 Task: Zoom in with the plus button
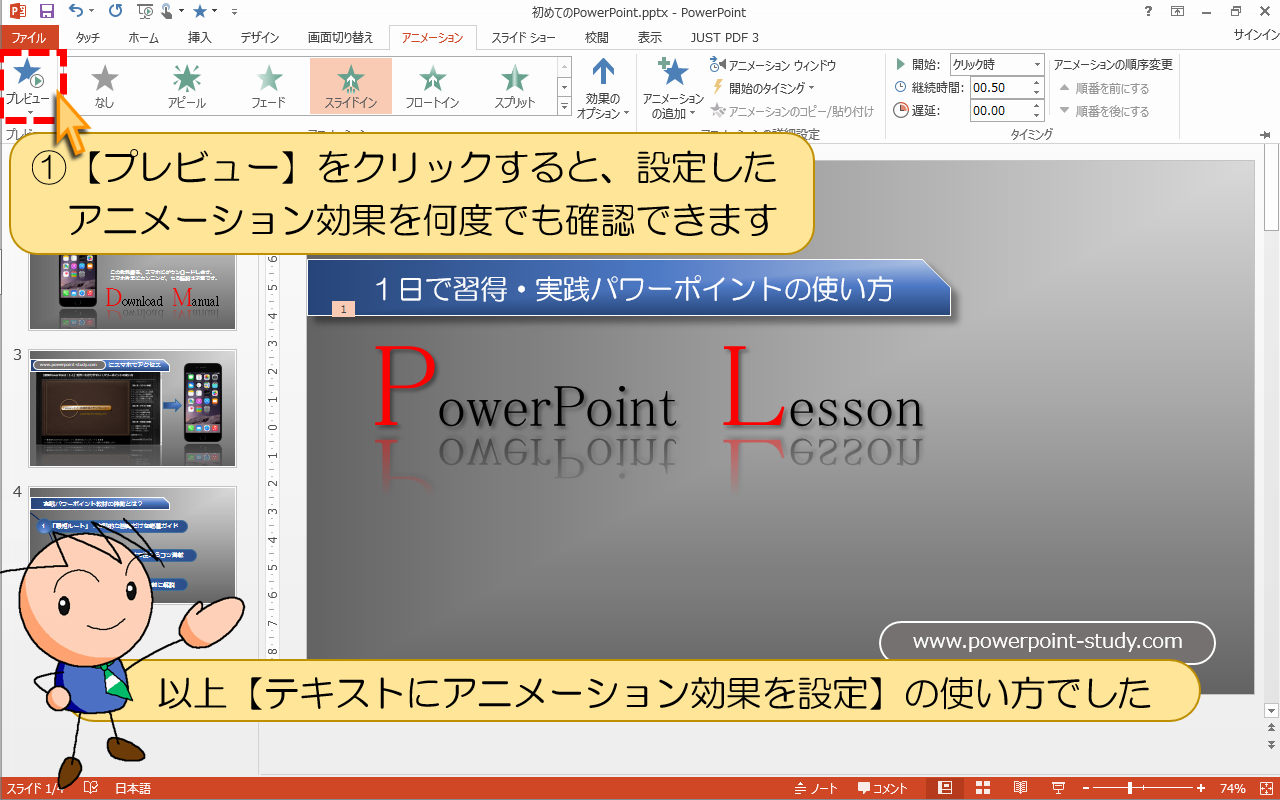[1201, 788]
